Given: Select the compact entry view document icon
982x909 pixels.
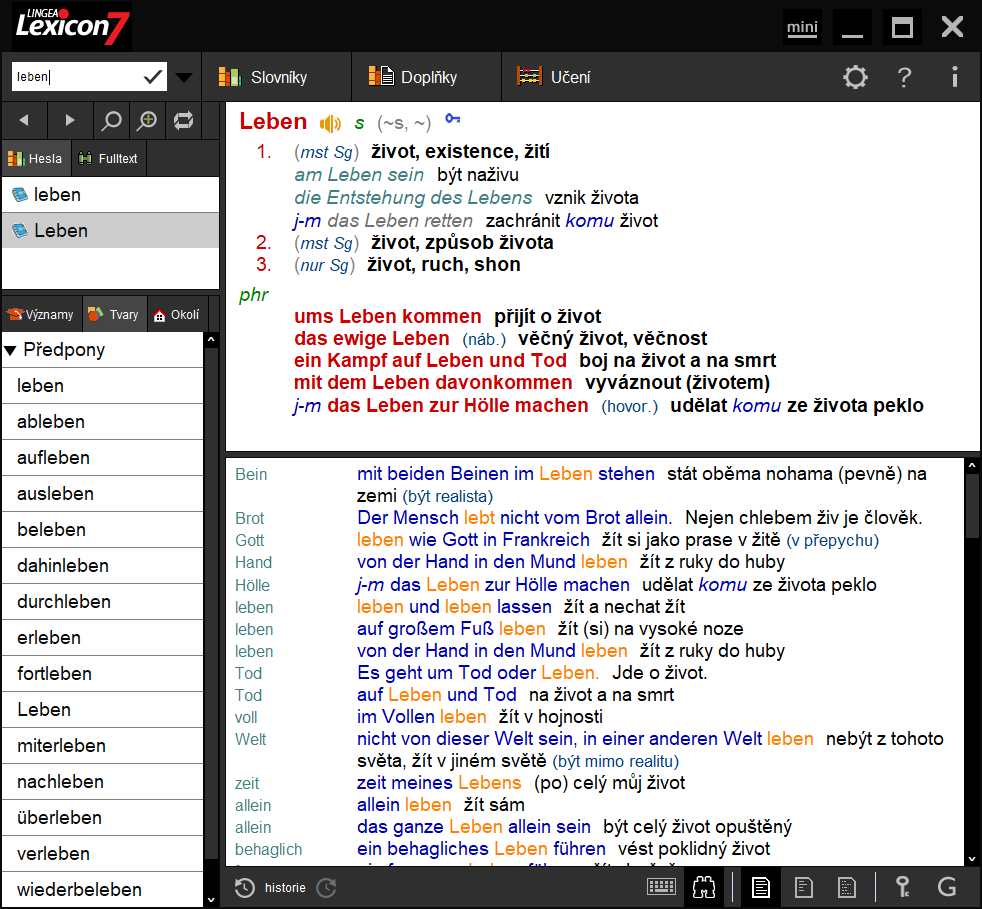Looking at the screenshot, I should [x=846, y=887].
